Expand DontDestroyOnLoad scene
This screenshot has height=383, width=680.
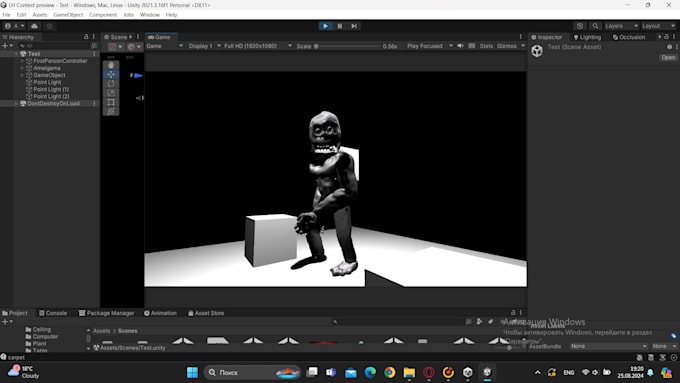16,104
